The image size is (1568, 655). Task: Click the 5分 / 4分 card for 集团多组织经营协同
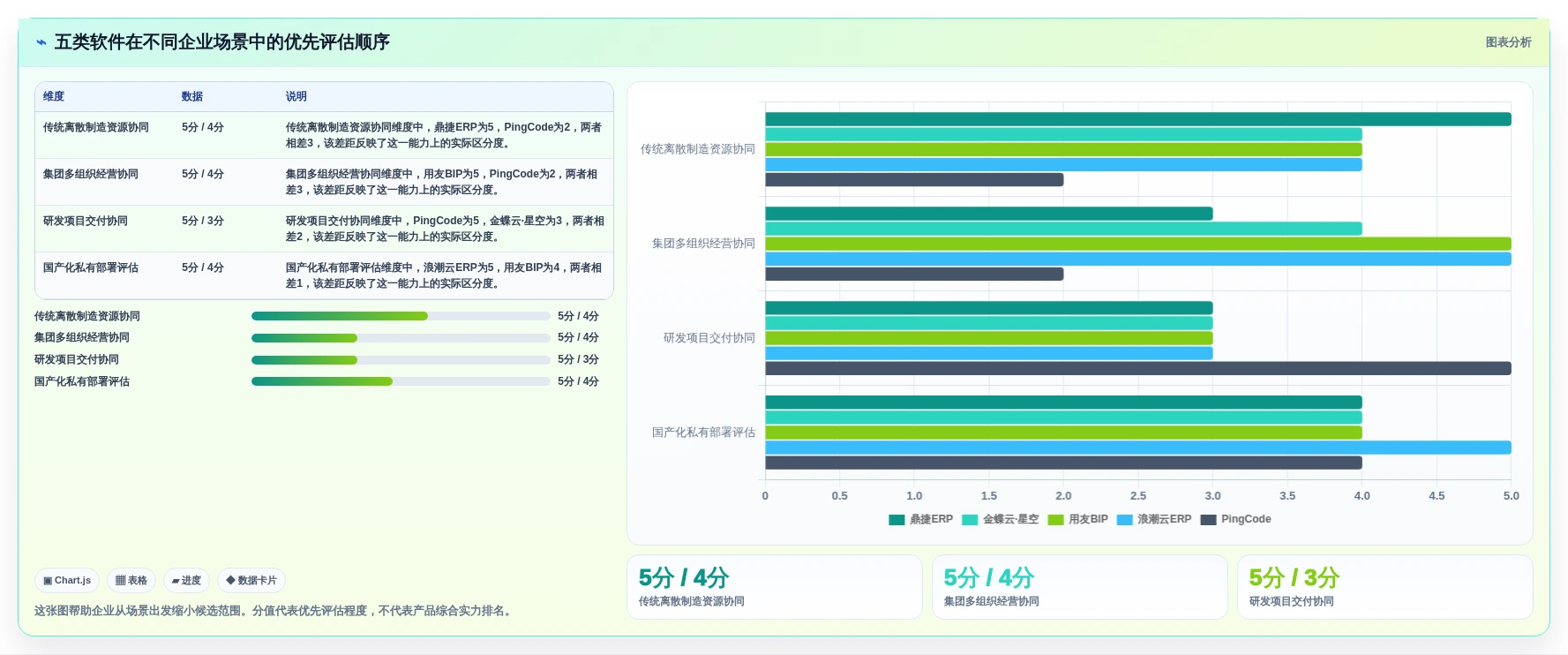point(1079,587)
